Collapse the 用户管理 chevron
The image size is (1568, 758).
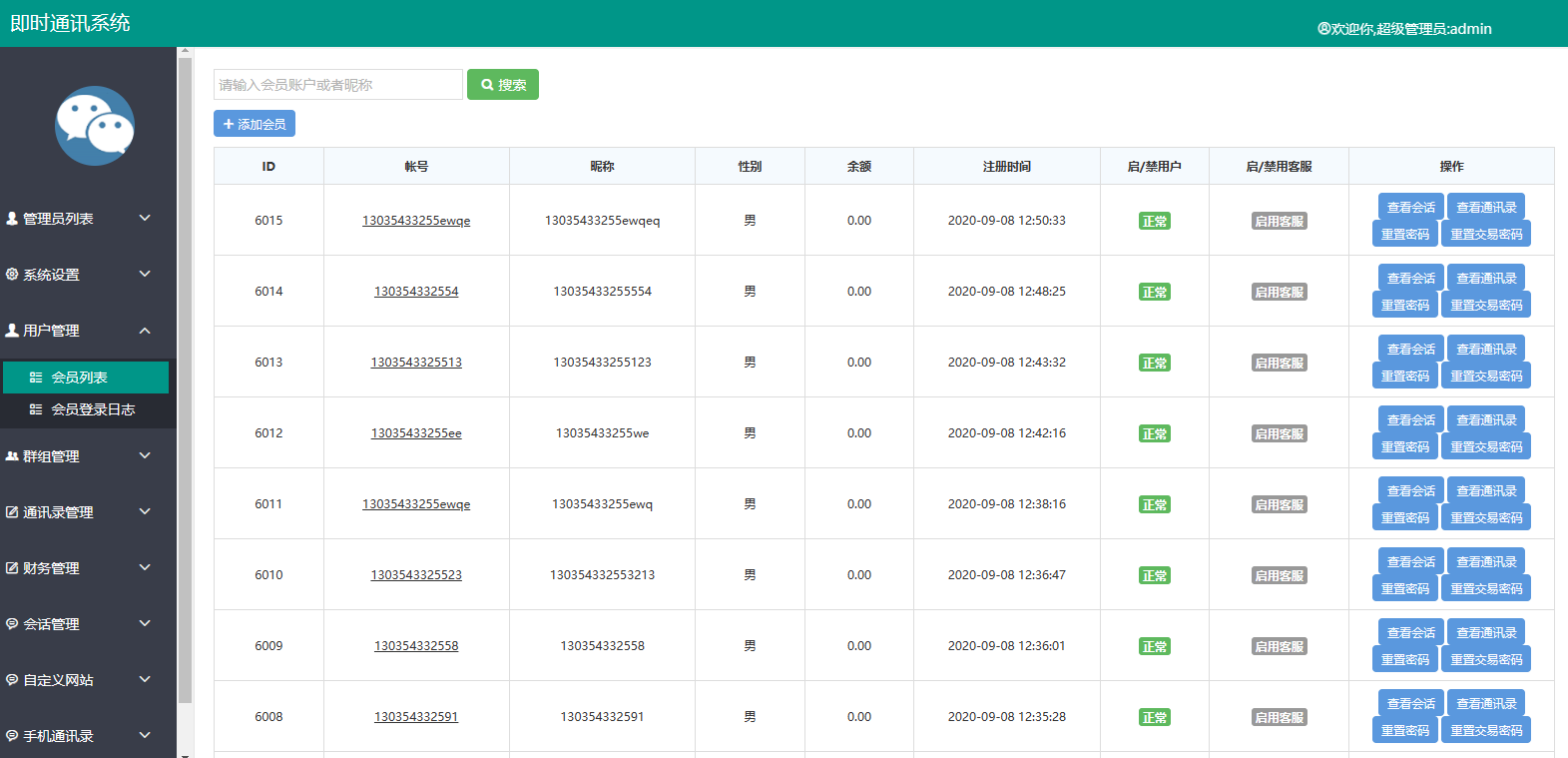point(145,331)
